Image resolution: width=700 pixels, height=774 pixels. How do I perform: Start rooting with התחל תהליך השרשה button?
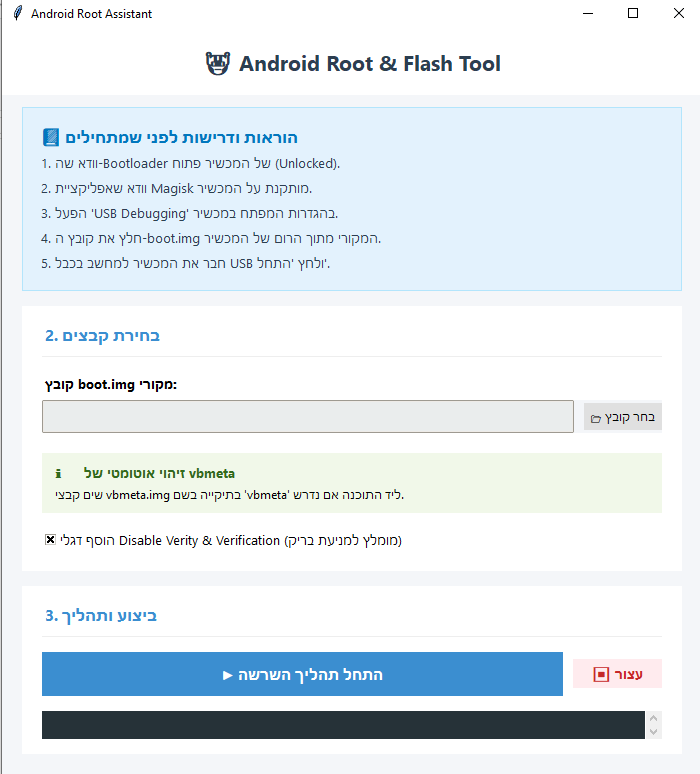(x=302, y=674)
